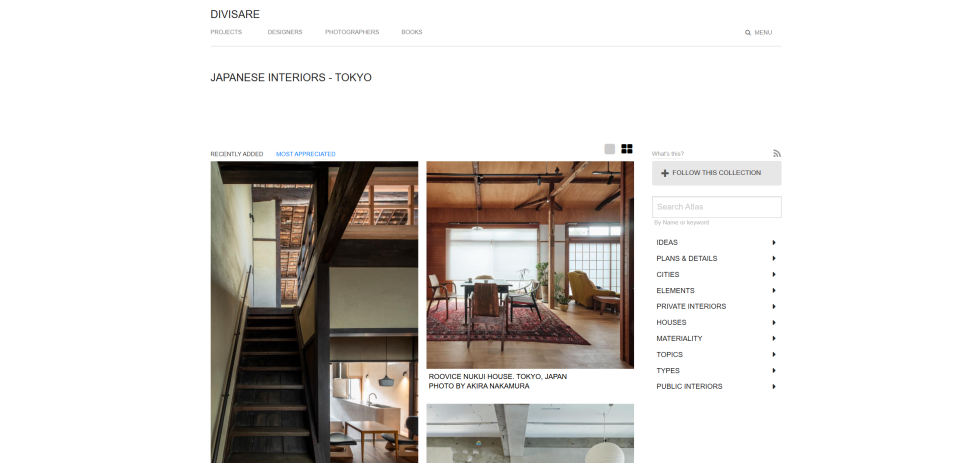The width and height of the screenshot is (966, 463).
Task: Click arrow icon beside HOUSES
Action: [774, 323]
